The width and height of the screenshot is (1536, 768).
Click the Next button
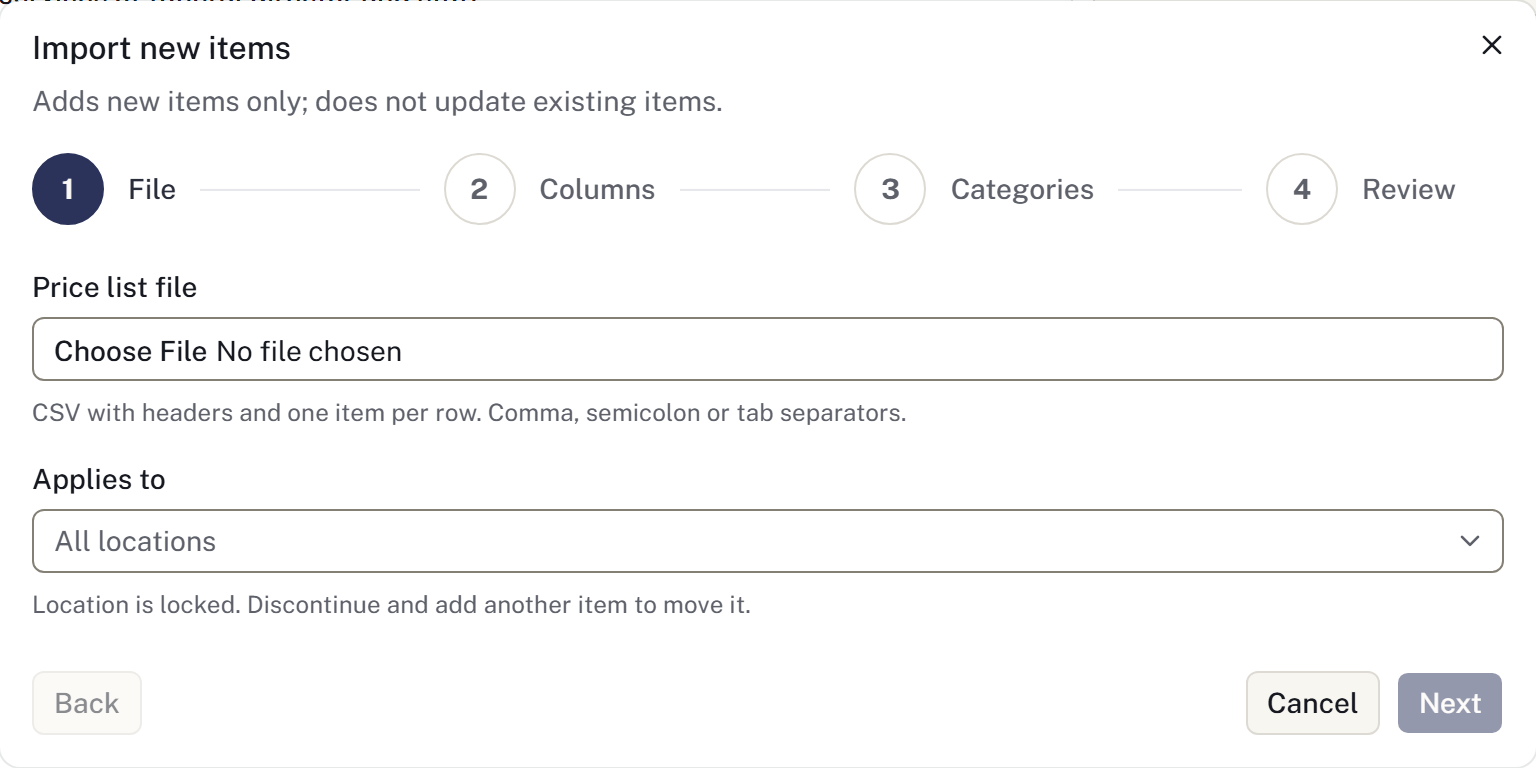[1449, 703]
